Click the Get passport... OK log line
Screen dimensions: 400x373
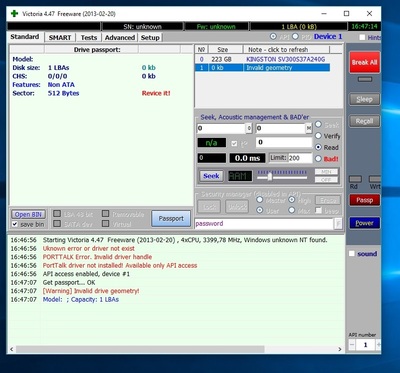pos(69,283)
